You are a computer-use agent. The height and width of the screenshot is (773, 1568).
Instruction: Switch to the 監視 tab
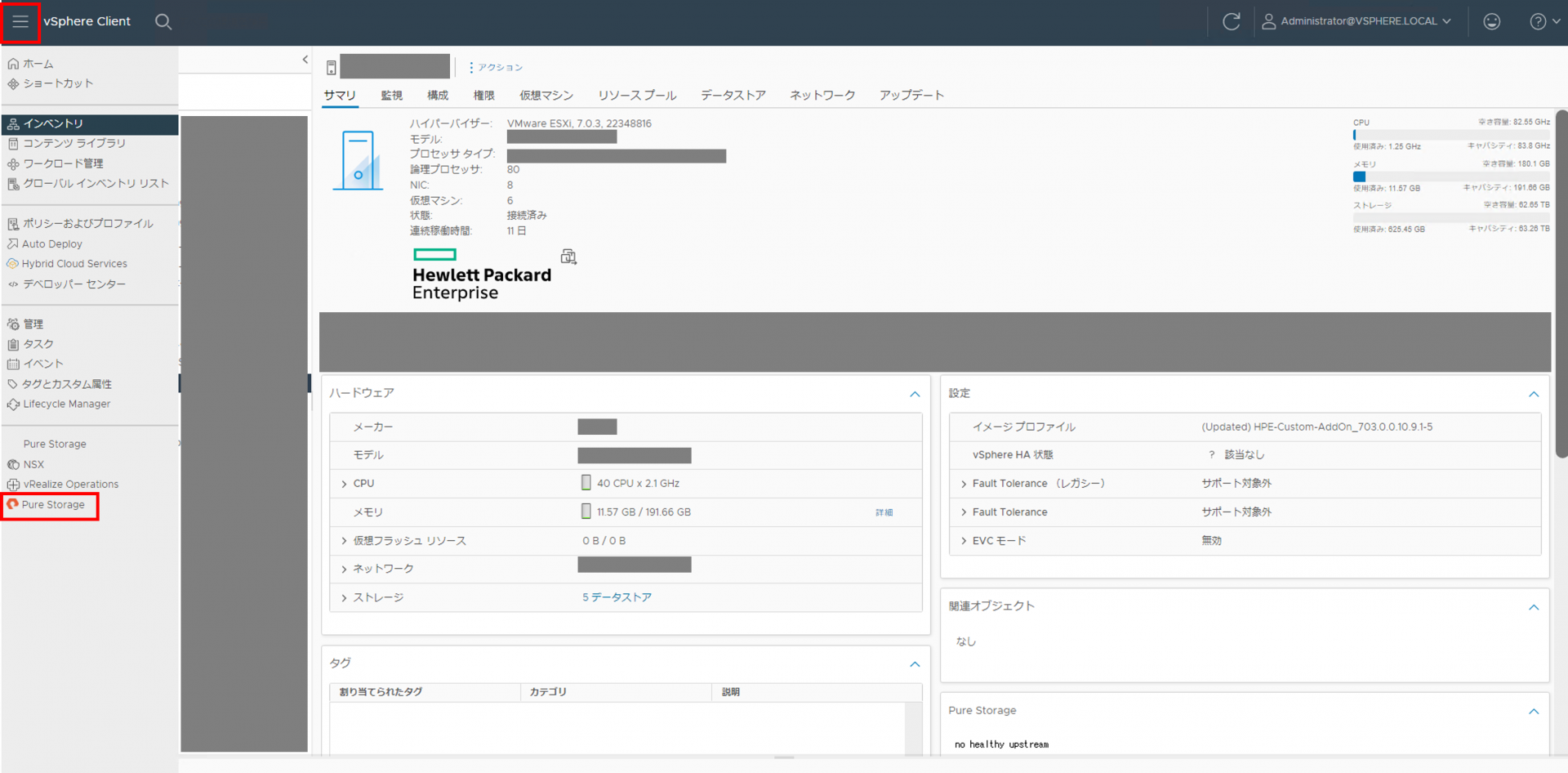tap(391, 96)
